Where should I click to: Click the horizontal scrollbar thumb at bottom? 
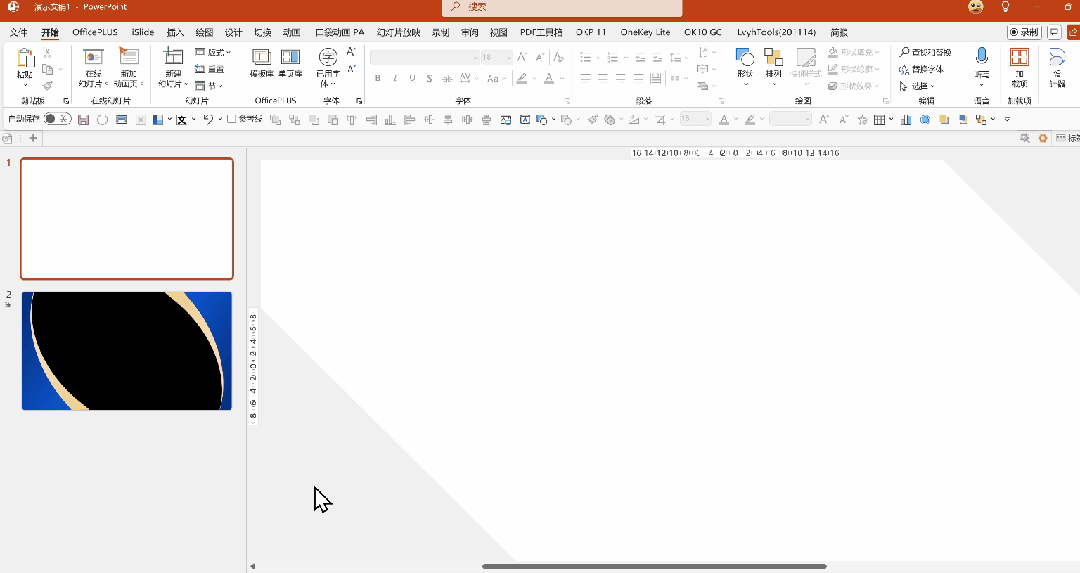click(654, 566)
